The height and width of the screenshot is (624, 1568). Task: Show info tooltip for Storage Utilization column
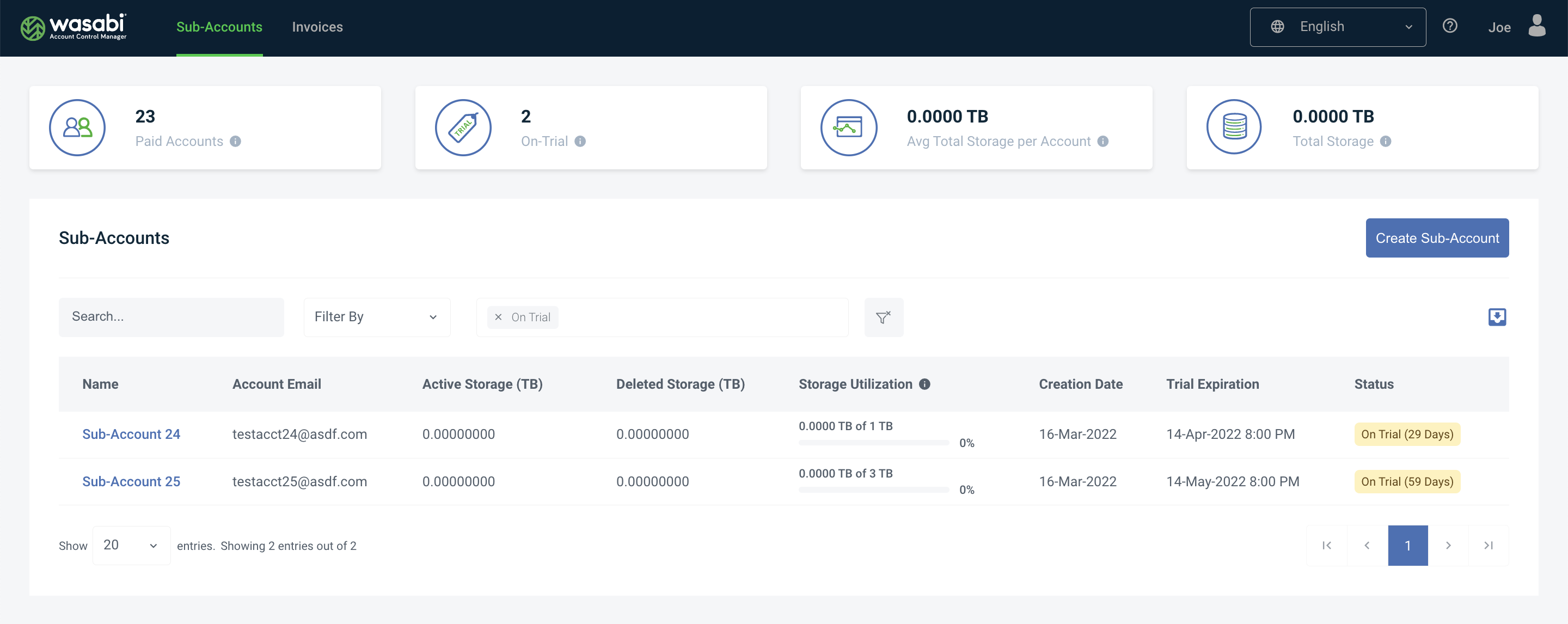[924, 384]
